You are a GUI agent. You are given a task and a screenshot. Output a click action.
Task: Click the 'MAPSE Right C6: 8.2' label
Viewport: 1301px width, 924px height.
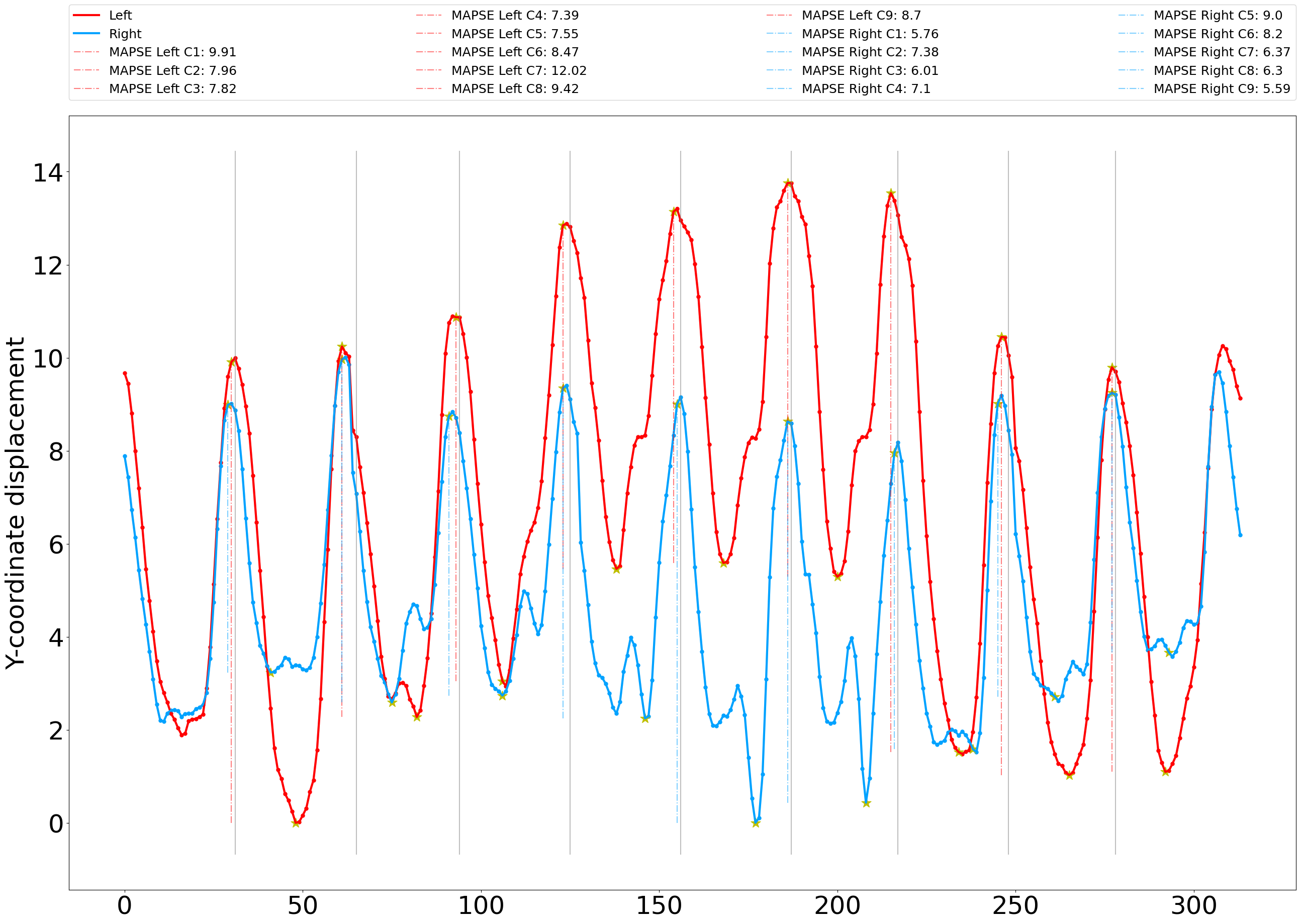(x=1218, y=34)
